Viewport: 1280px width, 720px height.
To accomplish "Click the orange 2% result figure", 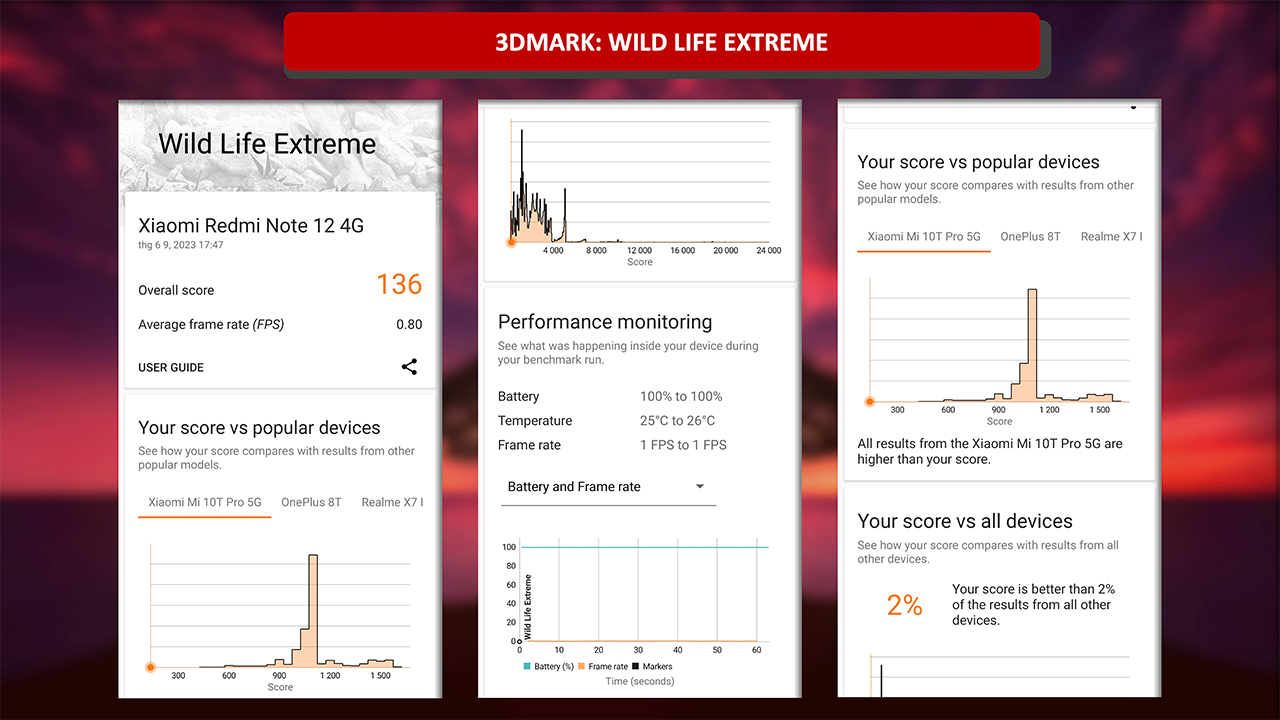I will pyautogui.click(x=904, y=605).
